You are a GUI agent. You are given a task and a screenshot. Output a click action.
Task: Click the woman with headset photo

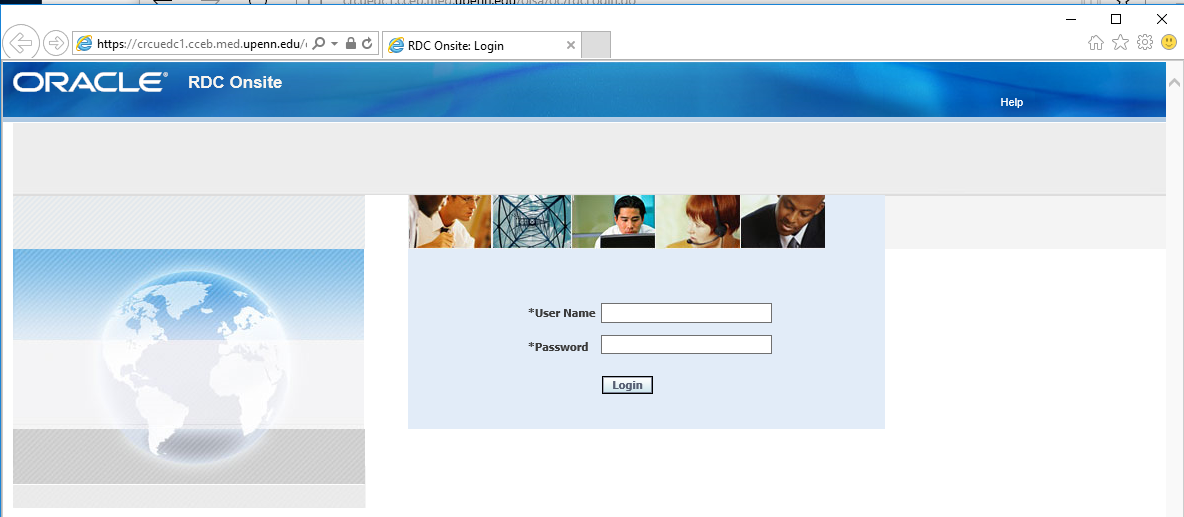[x=698, y=221]
